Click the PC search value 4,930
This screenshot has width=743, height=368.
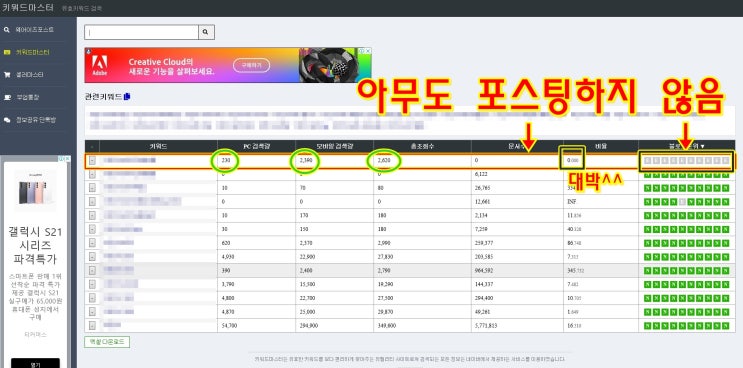click(x=227, y=257)
